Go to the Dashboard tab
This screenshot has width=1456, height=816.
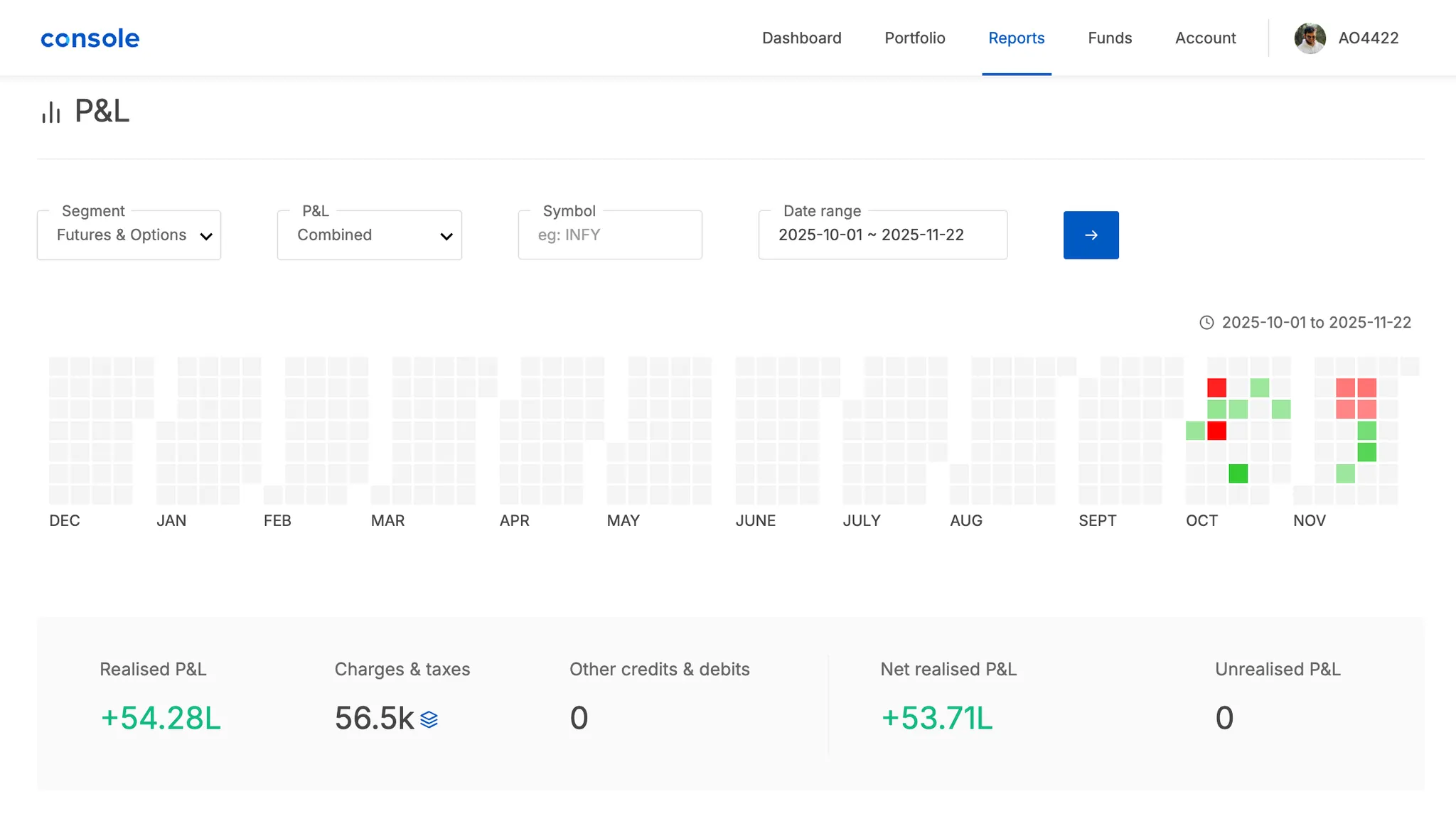(x=801, y=38)
